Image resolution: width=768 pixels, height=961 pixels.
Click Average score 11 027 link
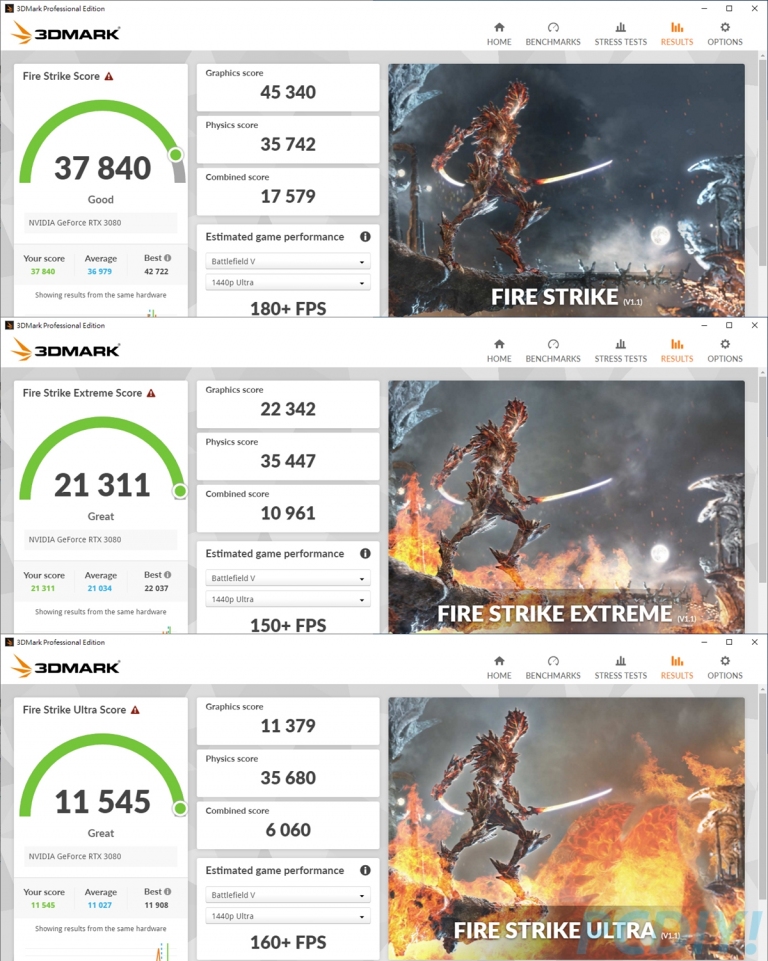(99, 905)
